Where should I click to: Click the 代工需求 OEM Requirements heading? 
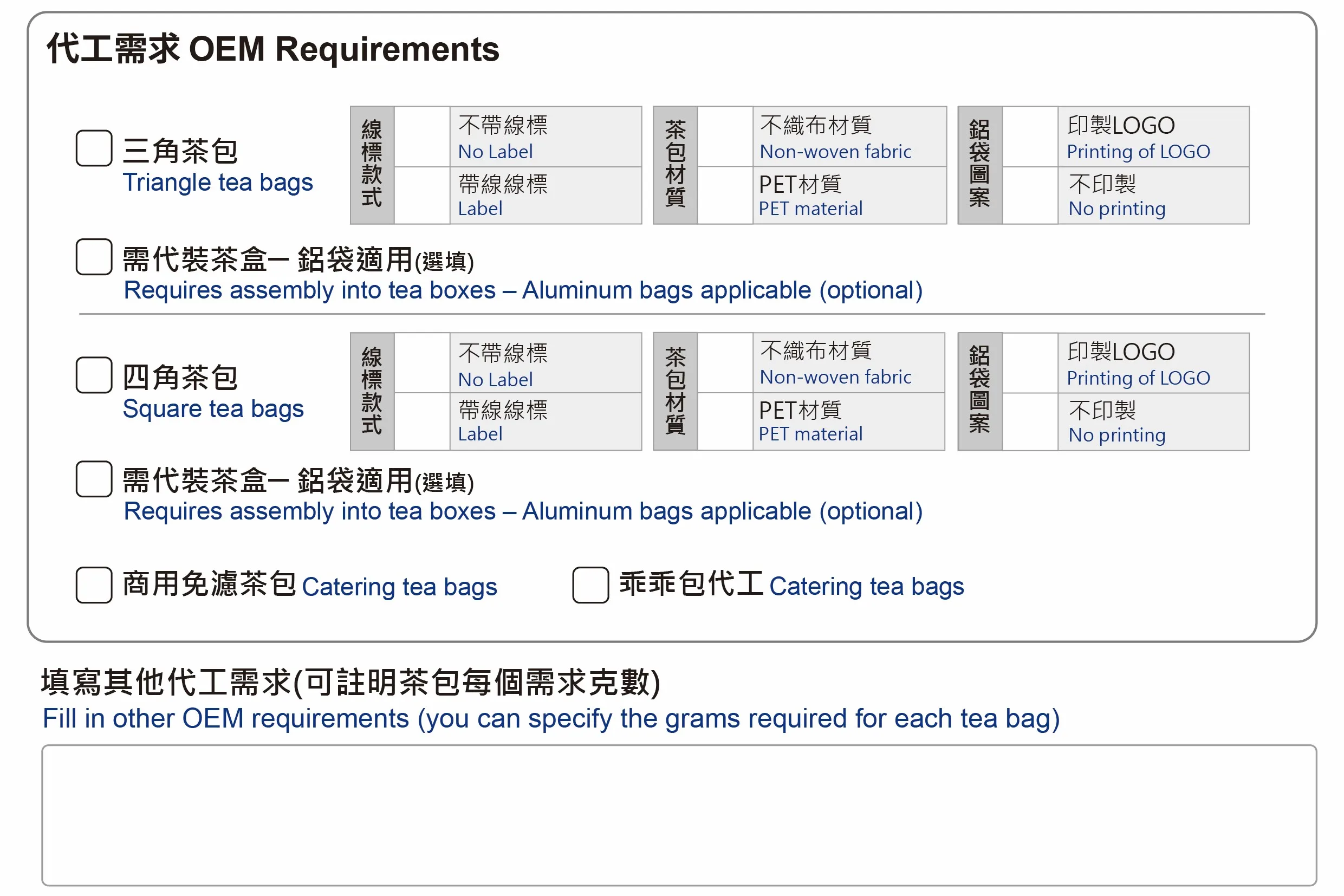click(x=273, y=49)
